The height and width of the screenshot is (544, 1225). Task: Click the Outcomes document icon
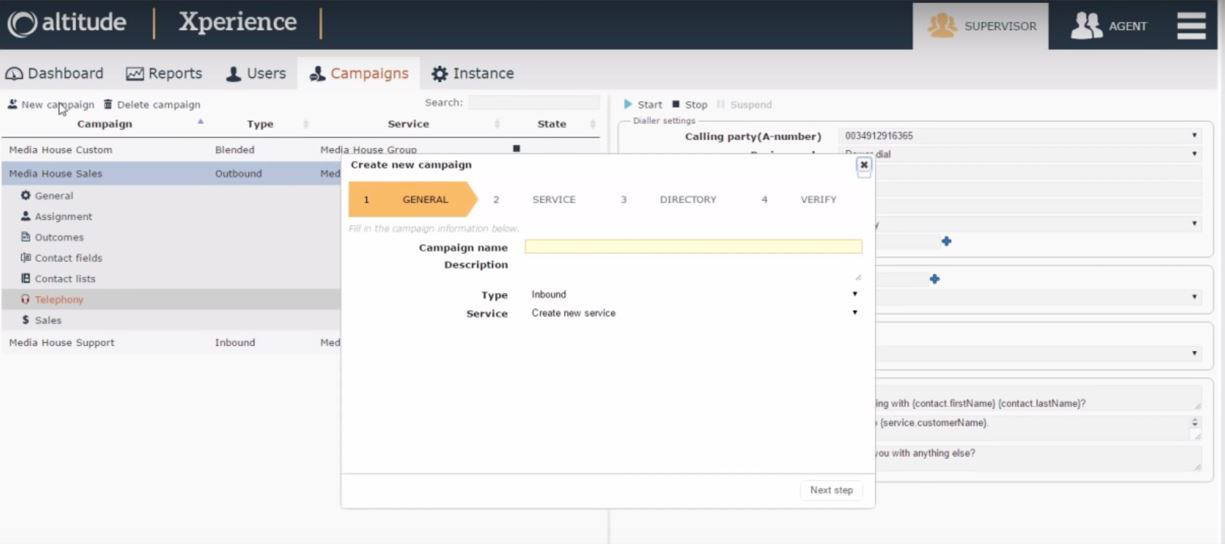coord(26,238)
